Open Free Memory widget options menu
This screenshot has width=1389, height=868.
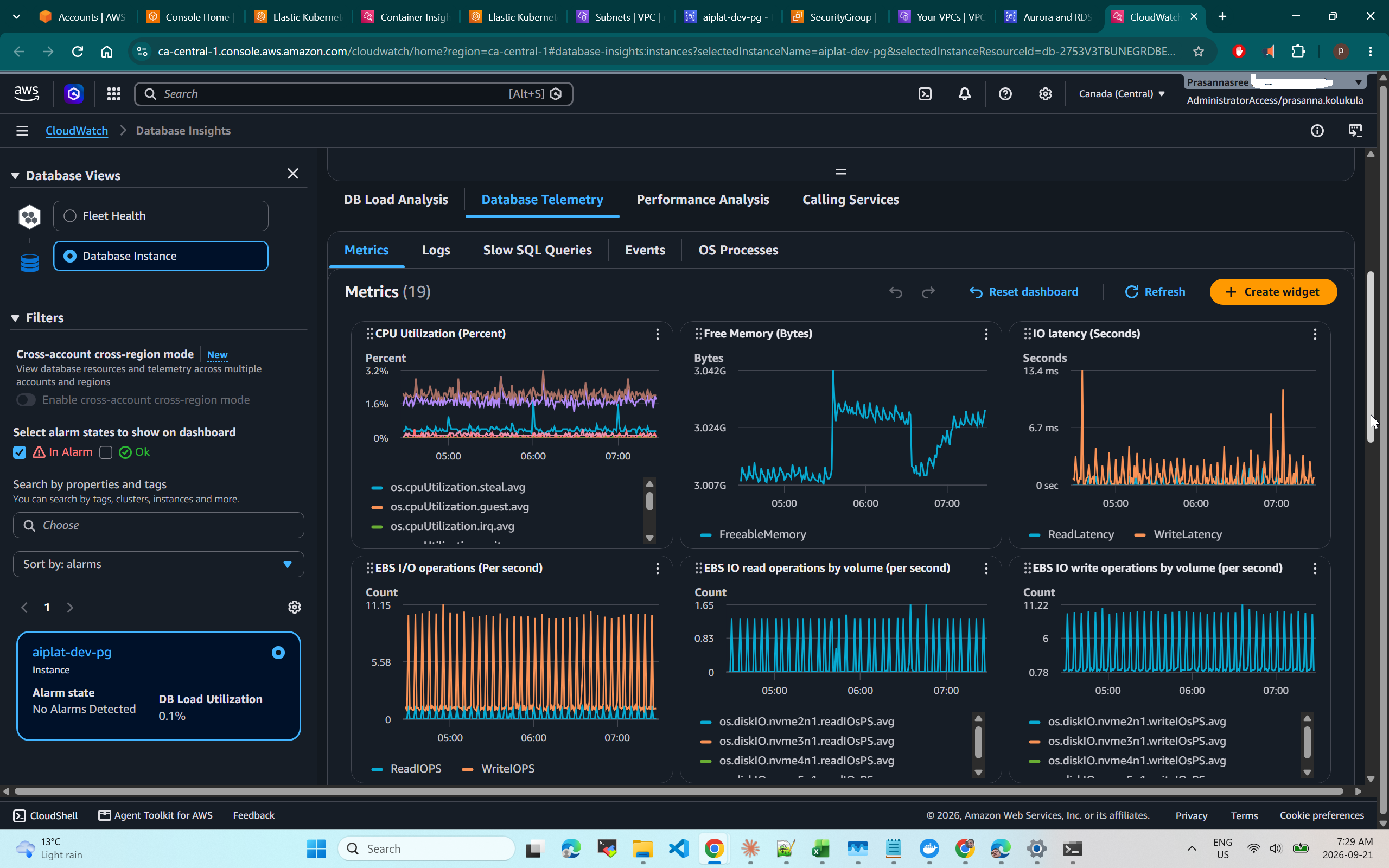pyautogui.click(x=986, y=334)
